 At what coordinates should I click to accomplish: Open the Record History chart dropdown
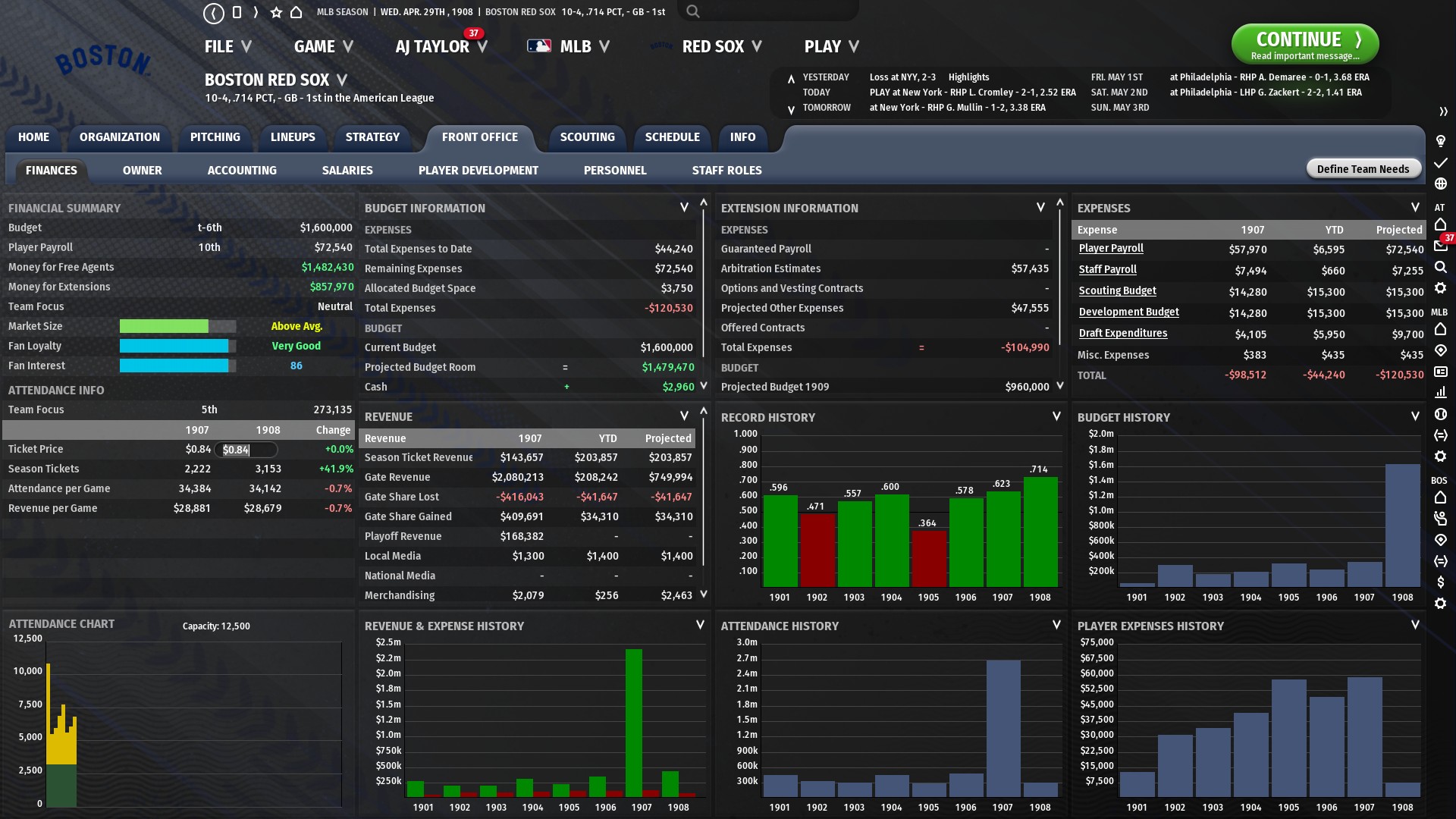pos(1056,416)
